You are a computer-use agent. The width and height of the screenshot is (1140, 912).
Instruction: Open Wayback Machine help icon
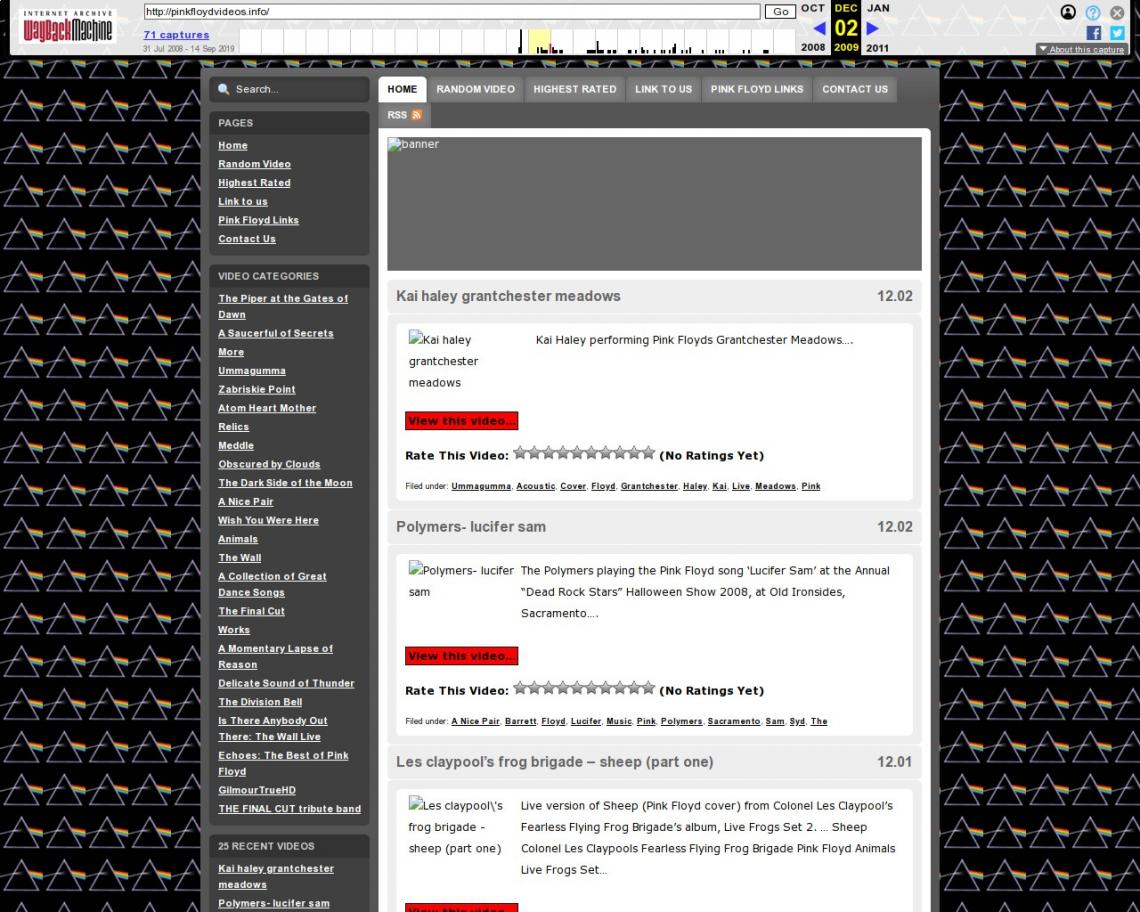(1092, 12)
